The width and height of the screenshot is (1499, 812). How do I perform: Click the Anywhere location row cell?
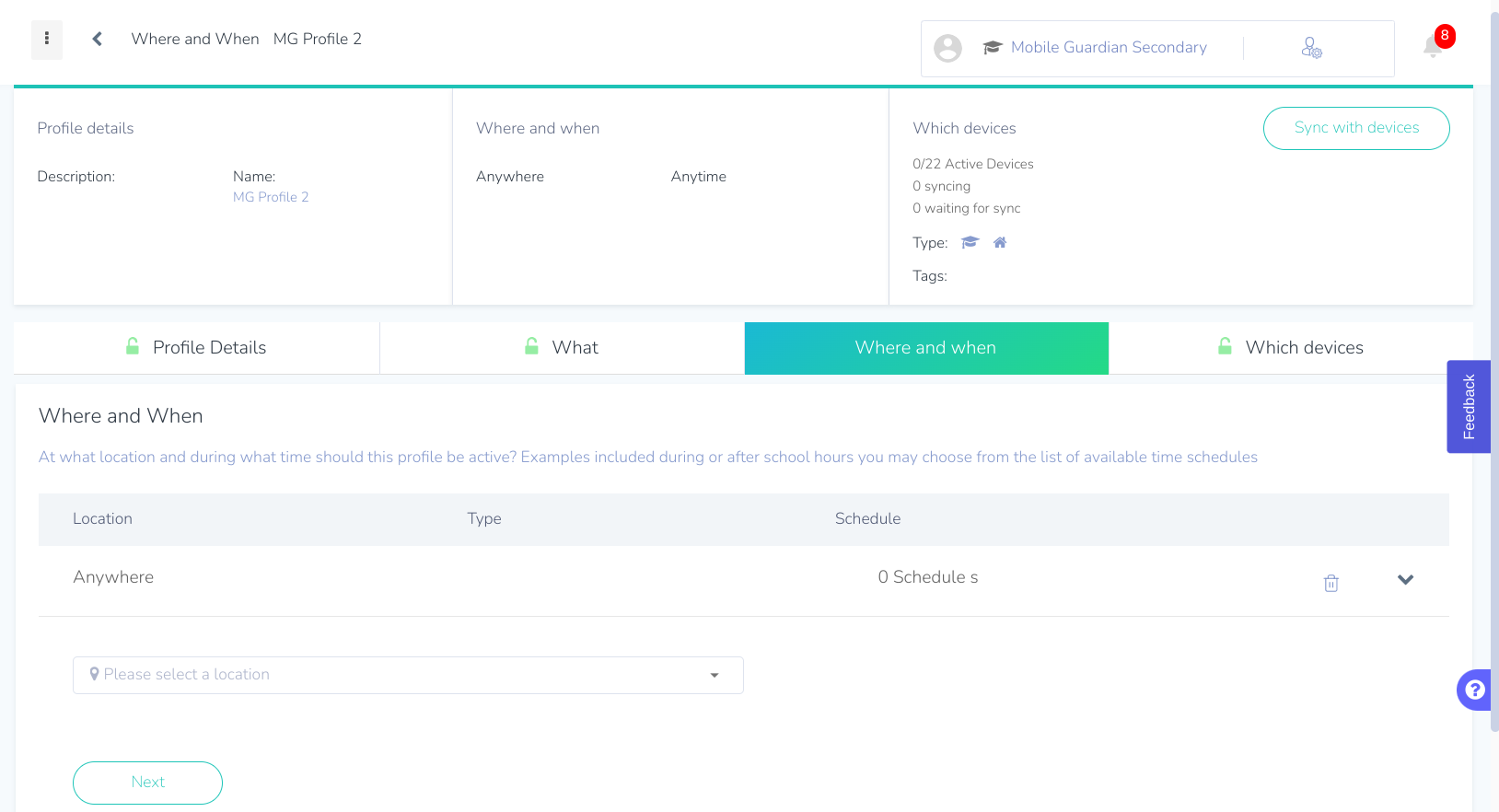point(113,577)
